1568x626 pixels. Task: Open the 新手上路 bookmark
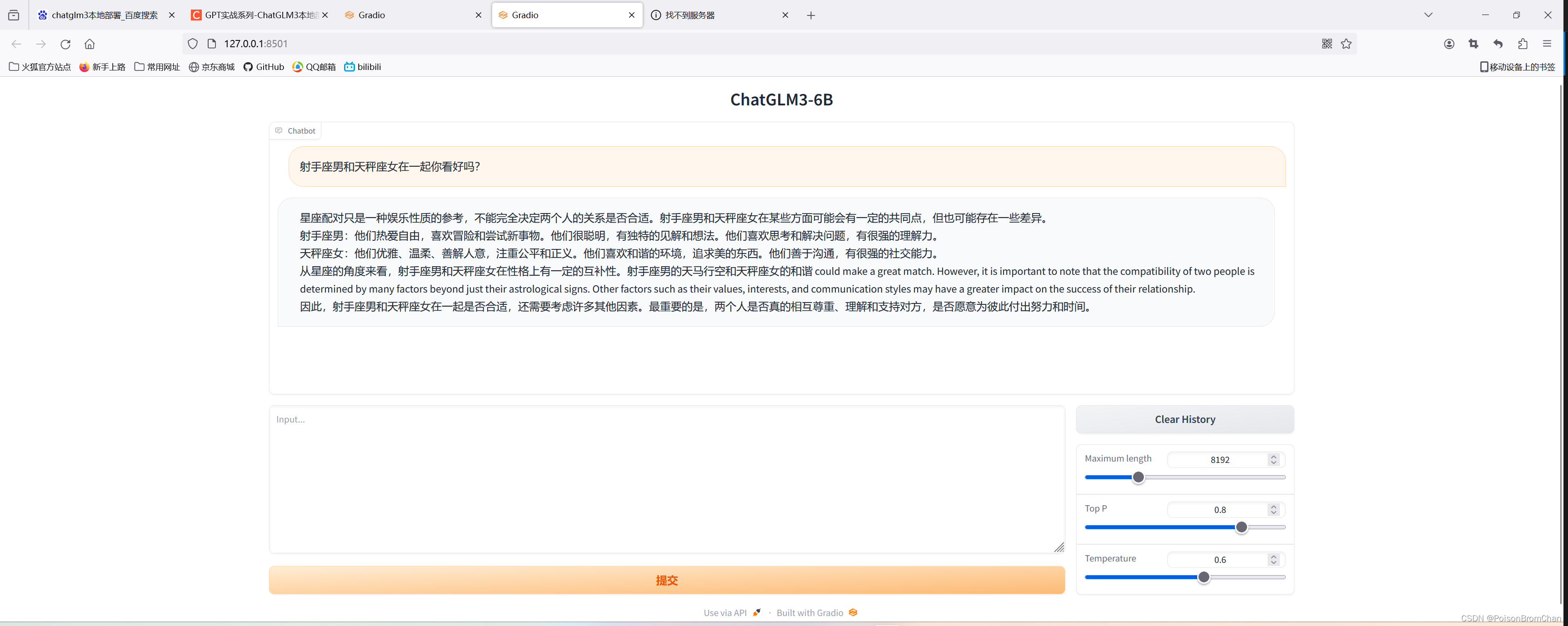click(x=102, y=67)
